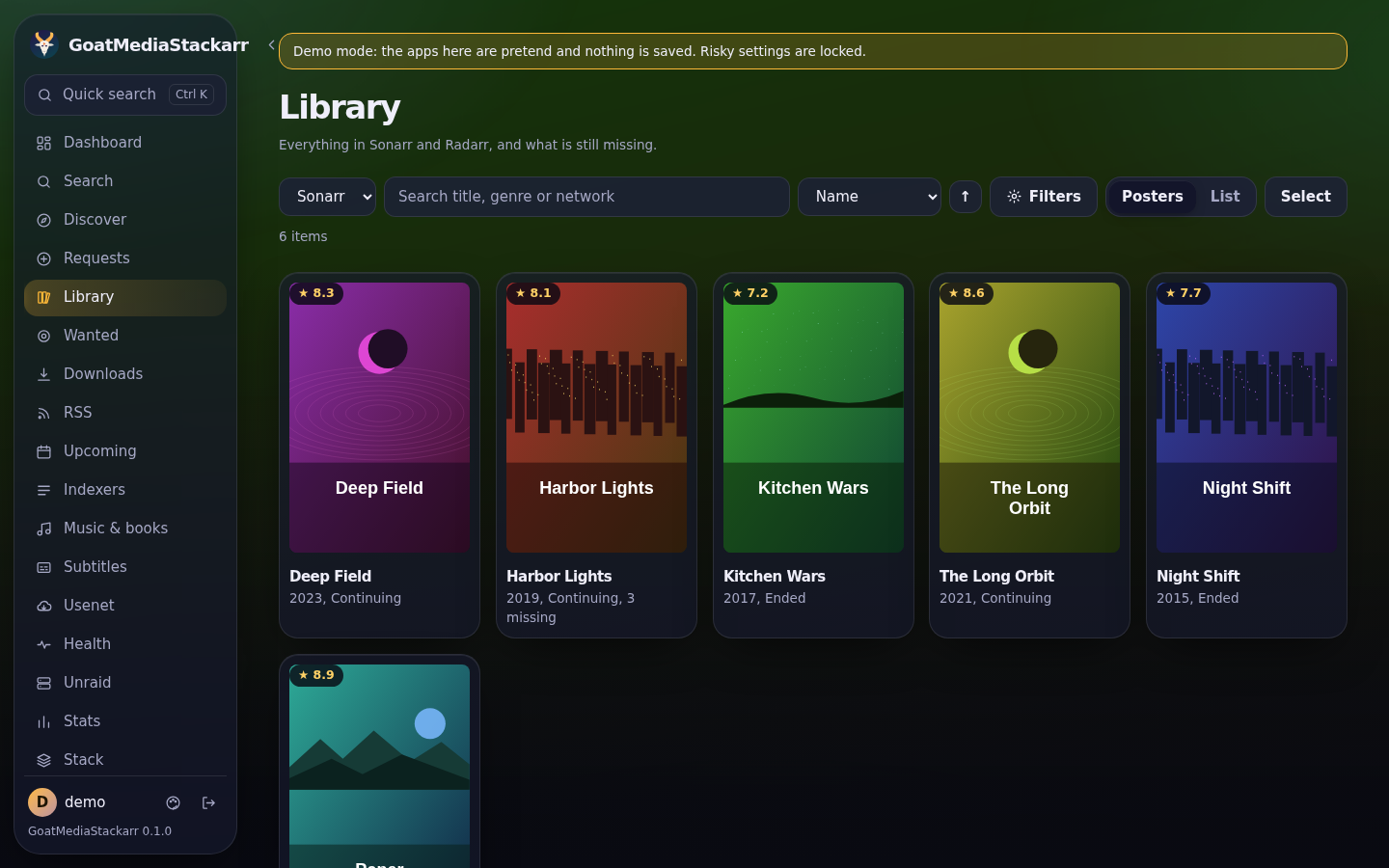The image size is (1389, 868).
Task: Click the '6 items' count text
Action: tap(303, 236)
